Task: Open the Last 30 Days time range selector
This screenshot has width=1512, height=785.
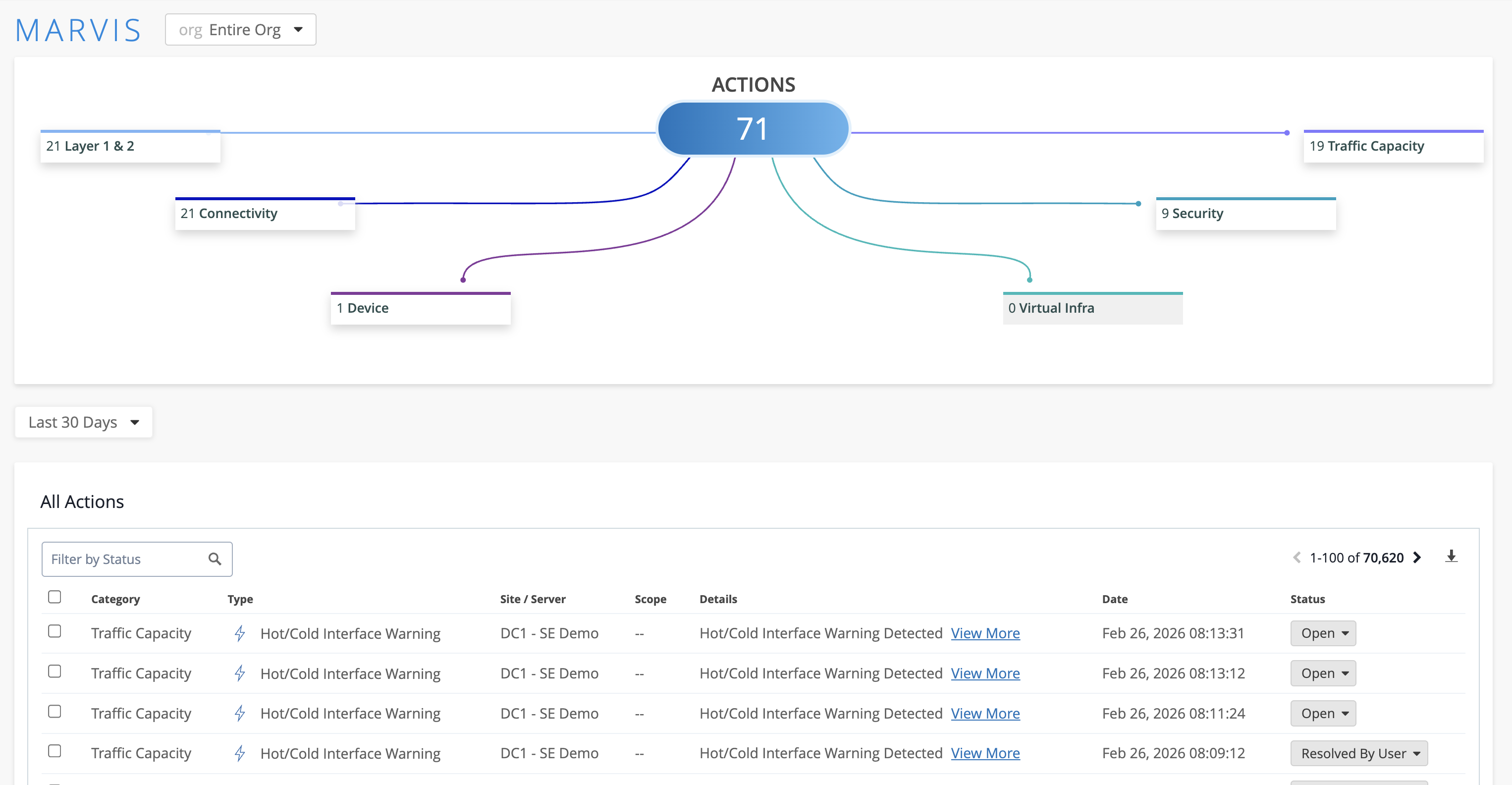Action: [x=83, y=422]
